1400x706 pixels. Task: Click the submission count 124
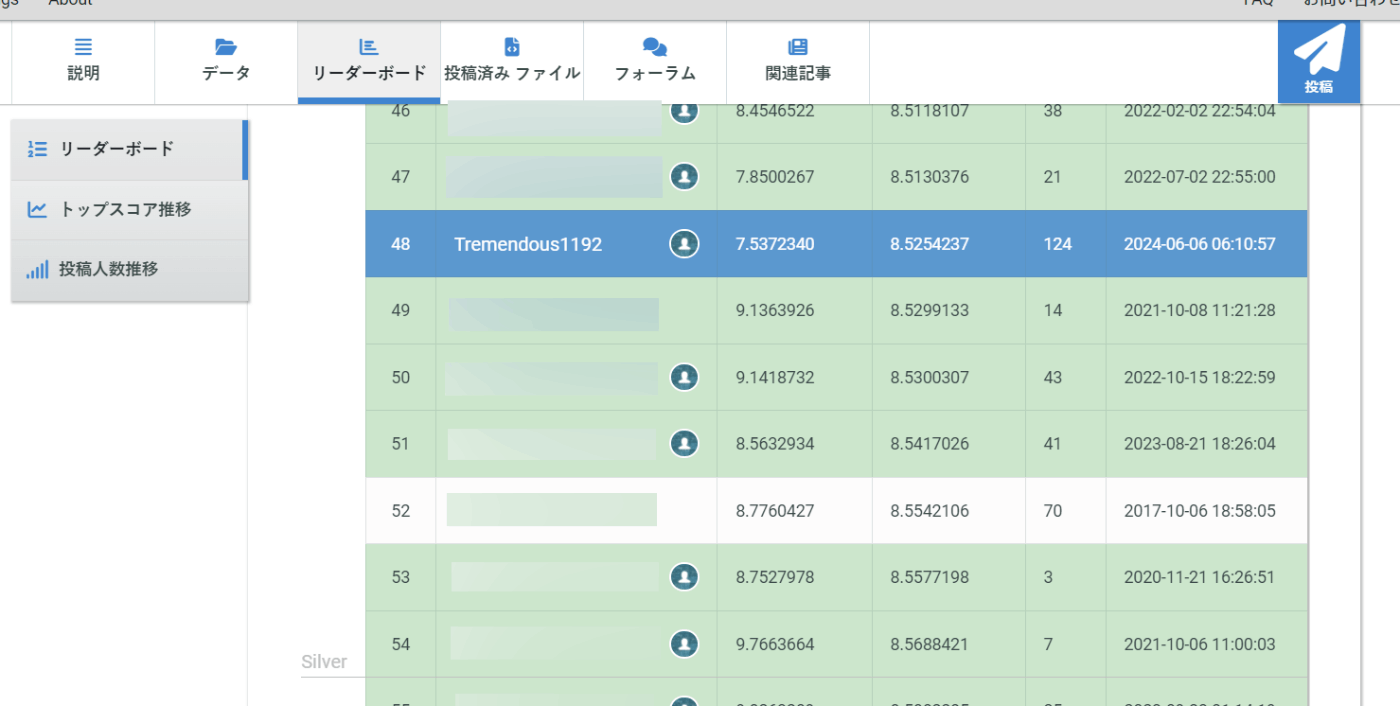(1057, 244)
